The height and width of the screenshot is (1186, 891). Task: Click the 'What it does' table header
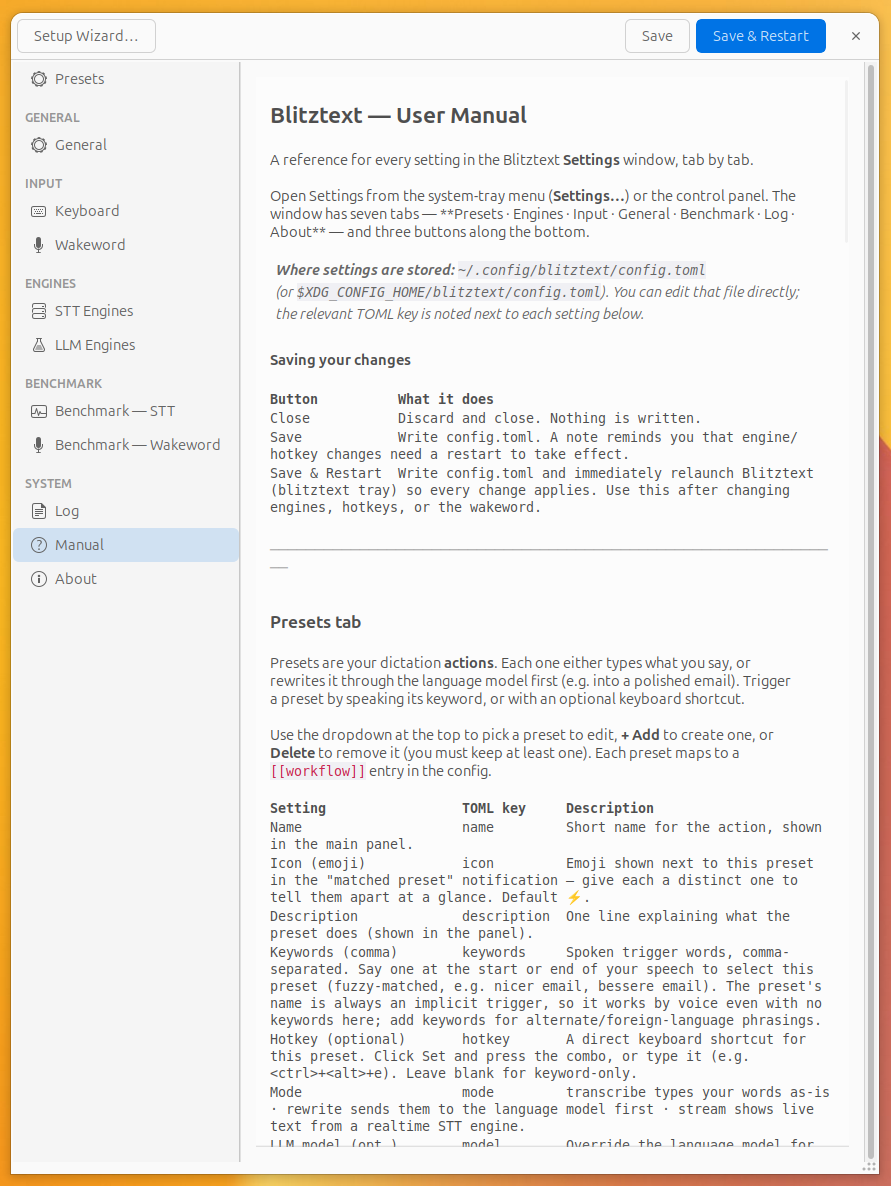click(x=446, y=399)
